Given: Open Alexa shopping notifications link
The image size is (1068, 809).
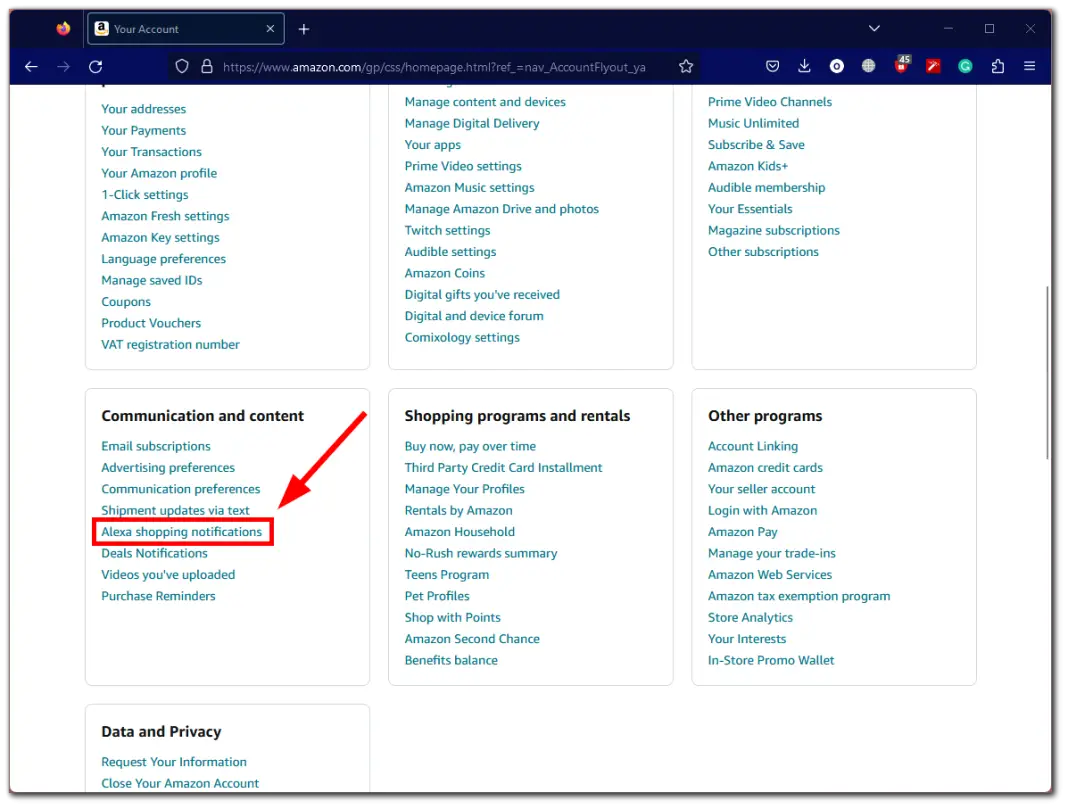Looking at the screenshot, I should [181, 532].
